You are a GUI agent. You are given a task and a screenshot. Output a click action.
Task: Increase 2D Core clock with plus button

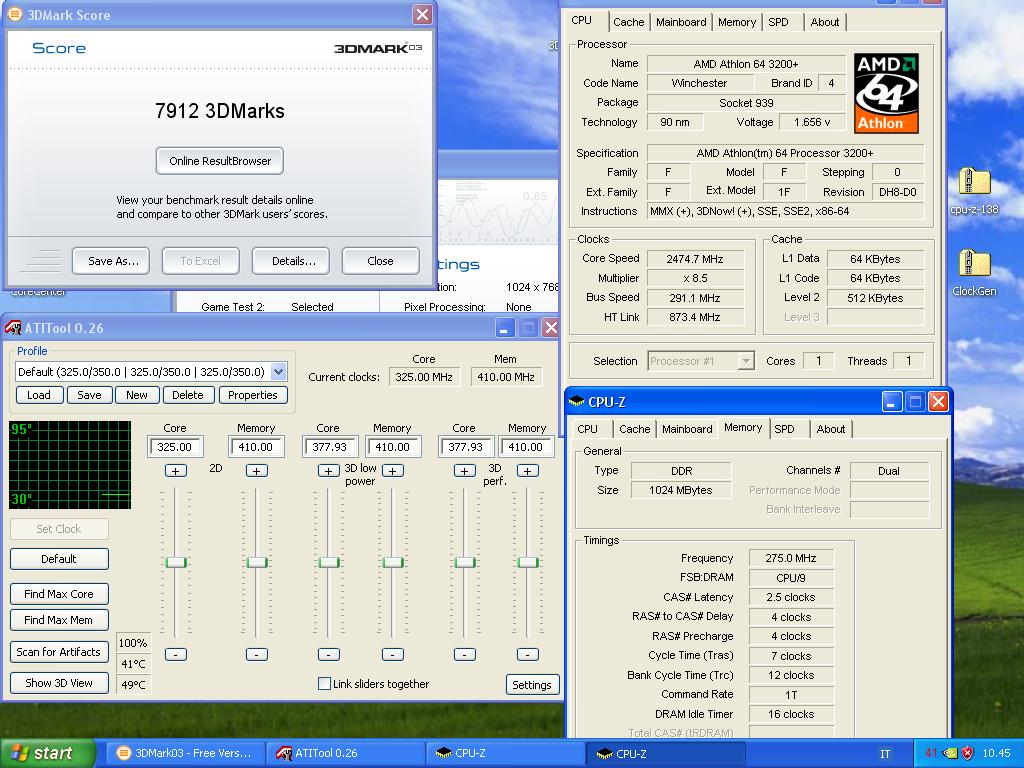pos(176,471)
